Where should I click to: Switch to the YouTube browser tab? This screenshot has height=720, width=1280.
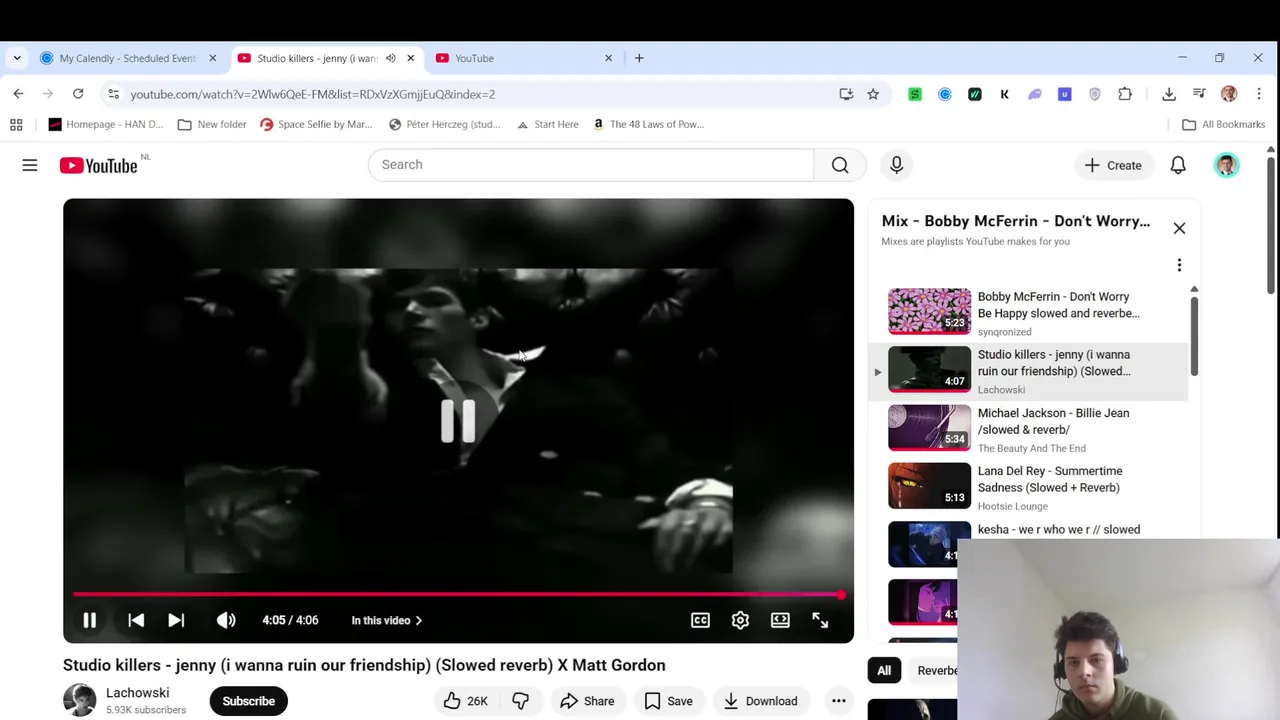click(x=524, y=58)
